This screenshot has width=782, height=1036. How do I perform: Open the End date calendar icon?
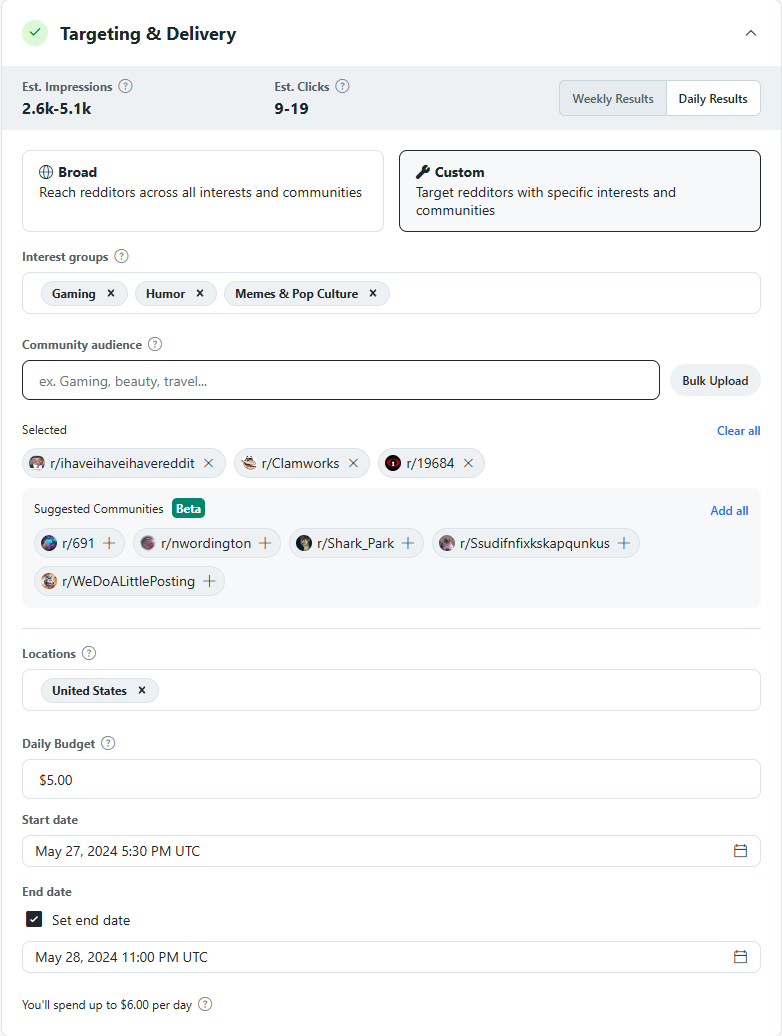click(740, 957)
